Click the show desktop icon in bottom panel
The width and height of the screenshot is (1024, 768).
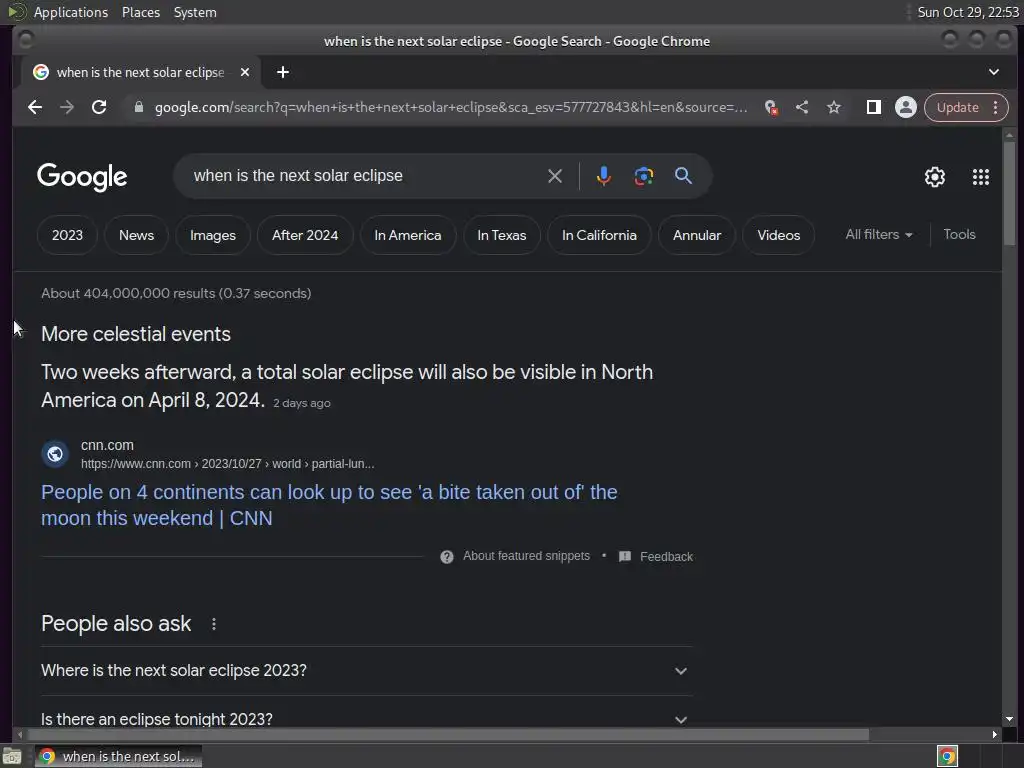[x=12, y=756]
